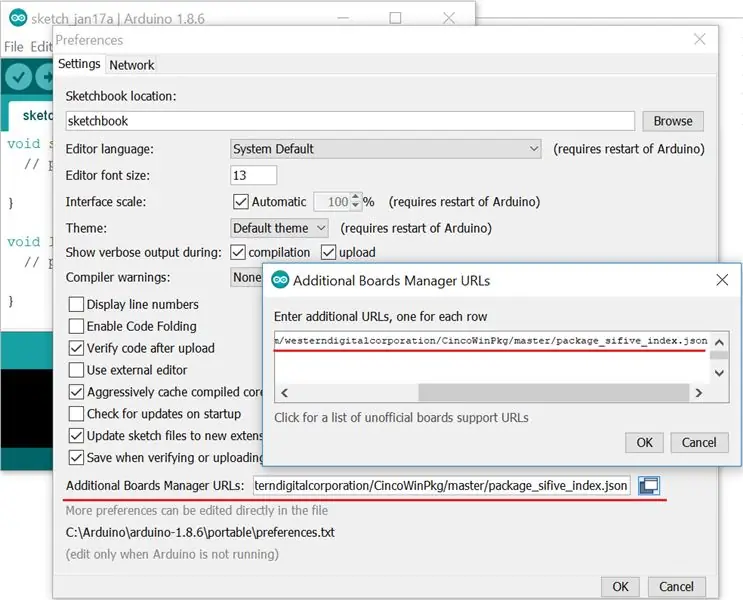743x600 pixels.
Task: Toggle Automatic interface scale checkbox
Action: (x=241, y=201)
